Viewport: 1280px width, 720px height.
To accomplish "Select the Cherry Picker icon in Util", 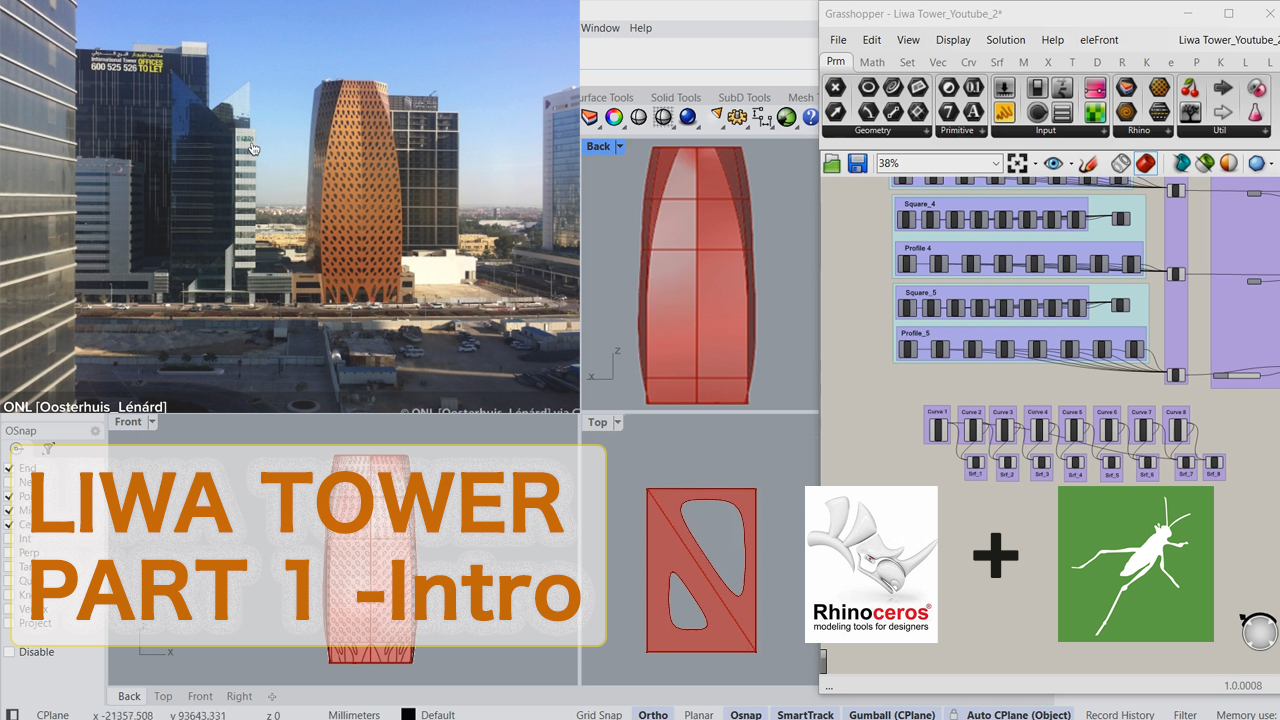I will (x=1190, y=88).
